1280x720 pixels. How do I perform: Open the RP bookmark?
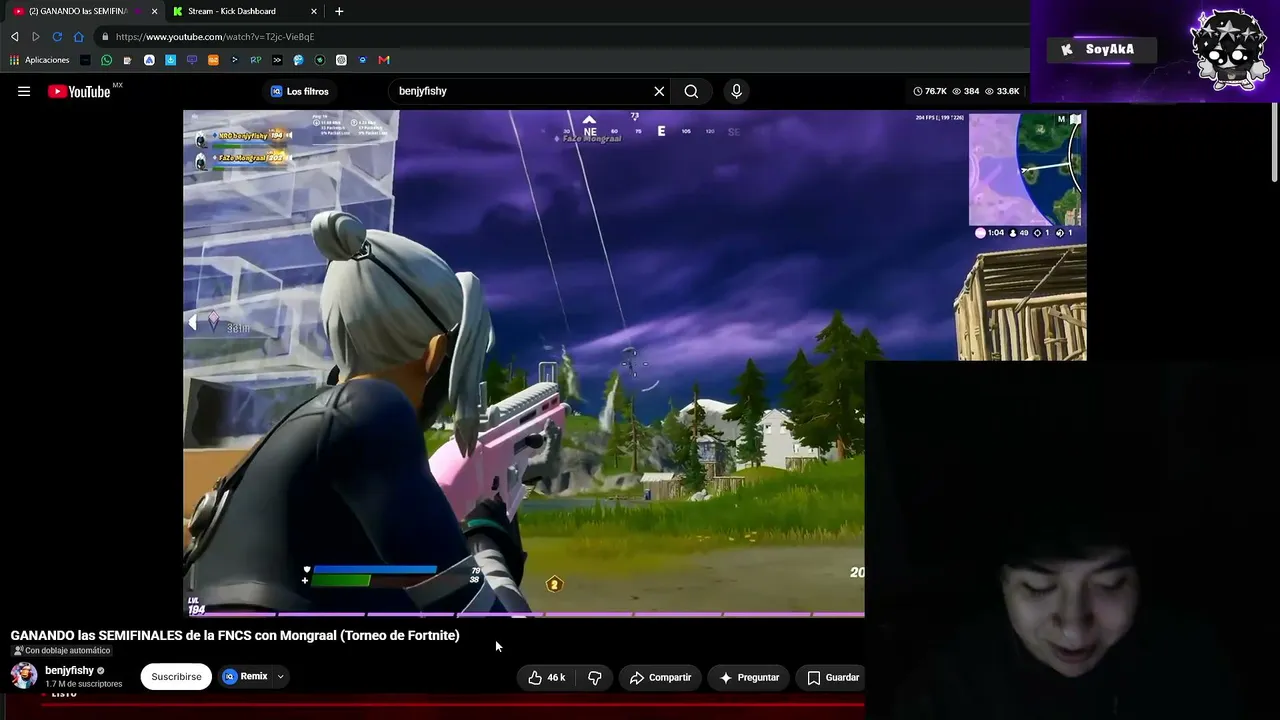pyautogui.click(x=256, y=60)
